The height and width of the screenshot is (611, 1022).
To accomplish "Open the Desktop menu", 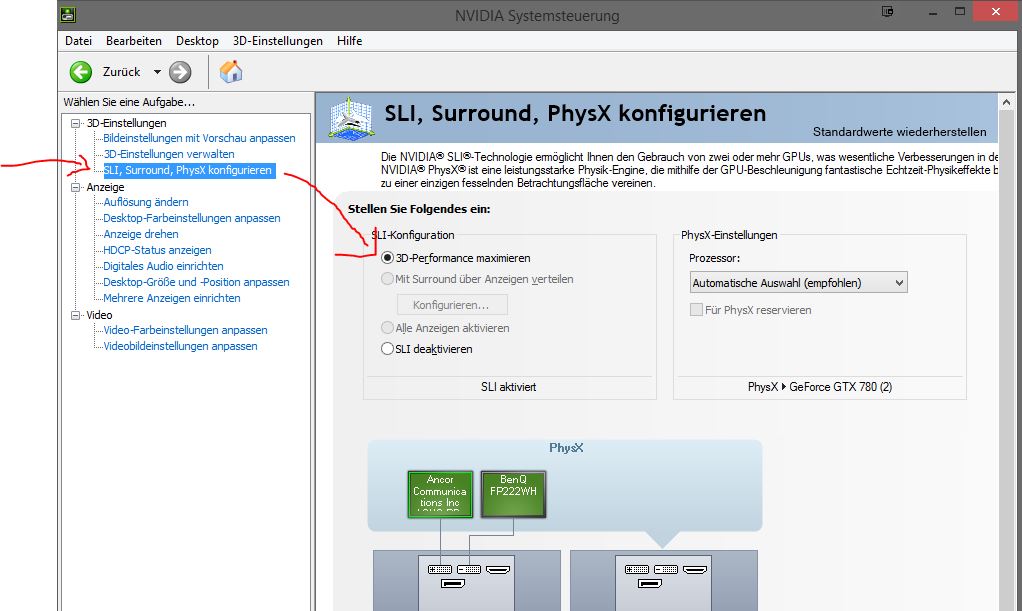I will click(x=197, y=40).
